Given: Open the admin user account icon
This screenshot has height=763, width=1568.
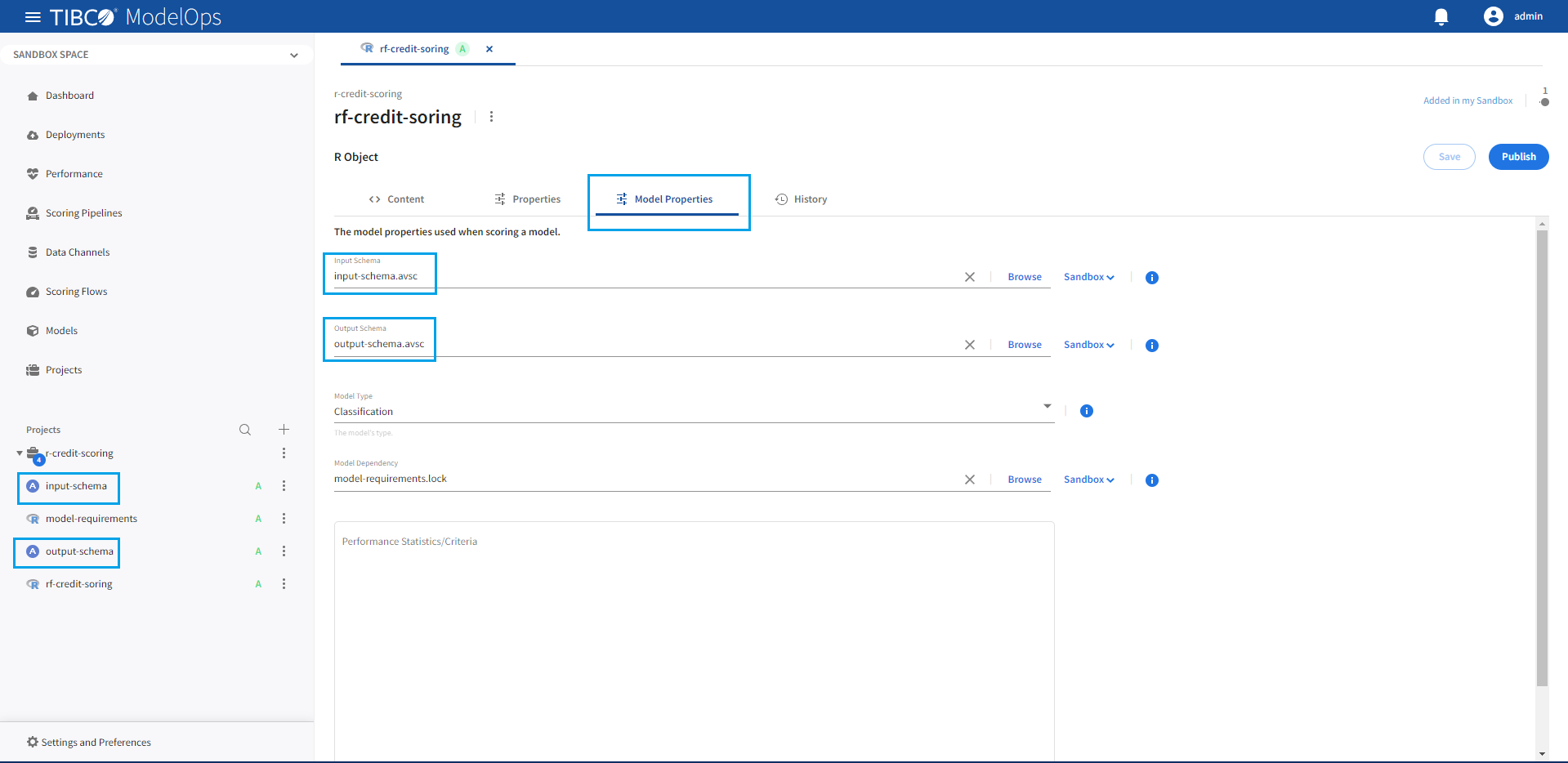Looking at the screenshot, I should 1493,16.
